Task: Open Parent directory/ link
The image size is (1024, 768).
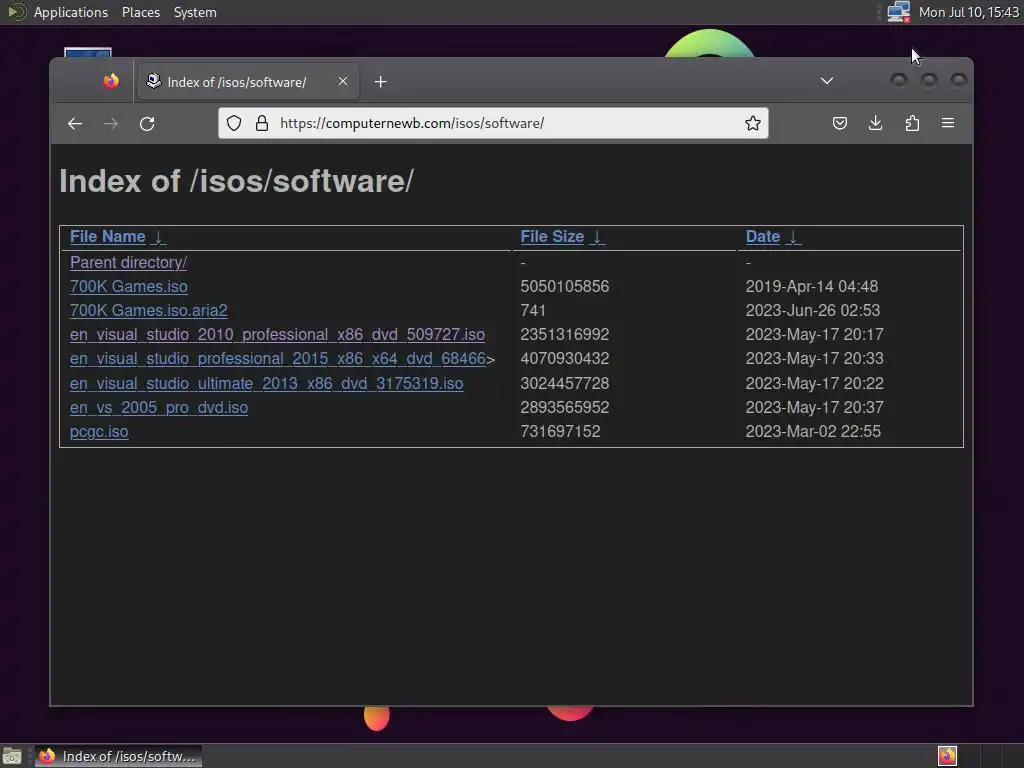Action: coord(128,263)
